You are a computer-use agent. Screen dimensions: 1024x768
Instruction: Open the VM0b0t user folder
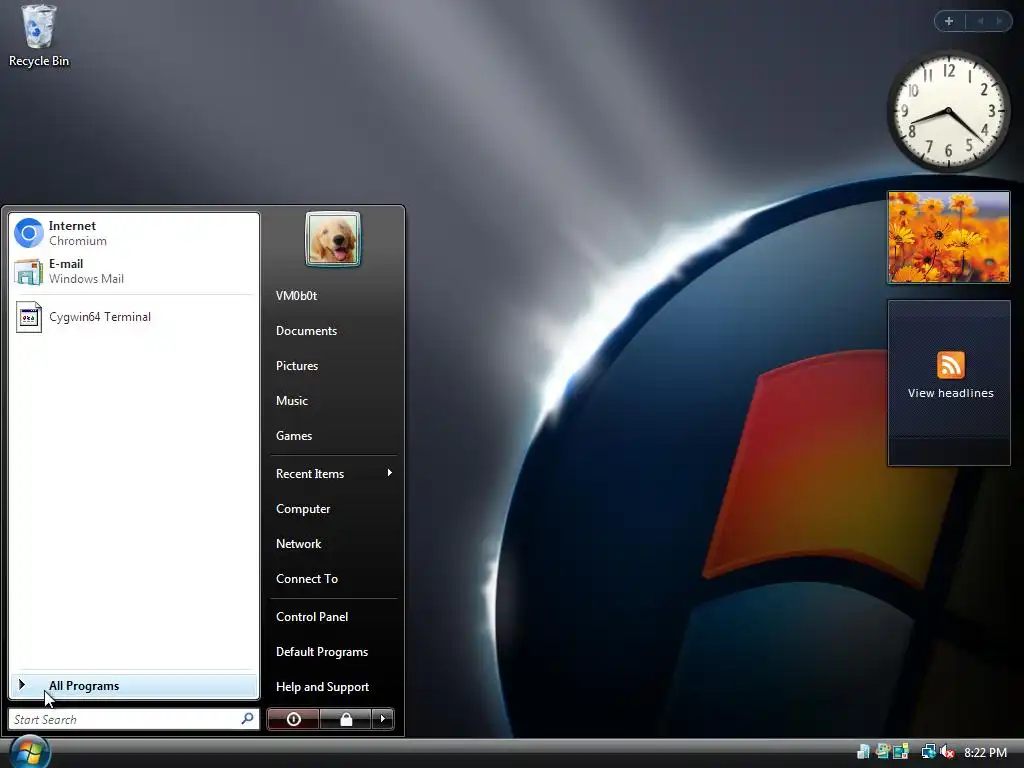(x=296, y=296)
